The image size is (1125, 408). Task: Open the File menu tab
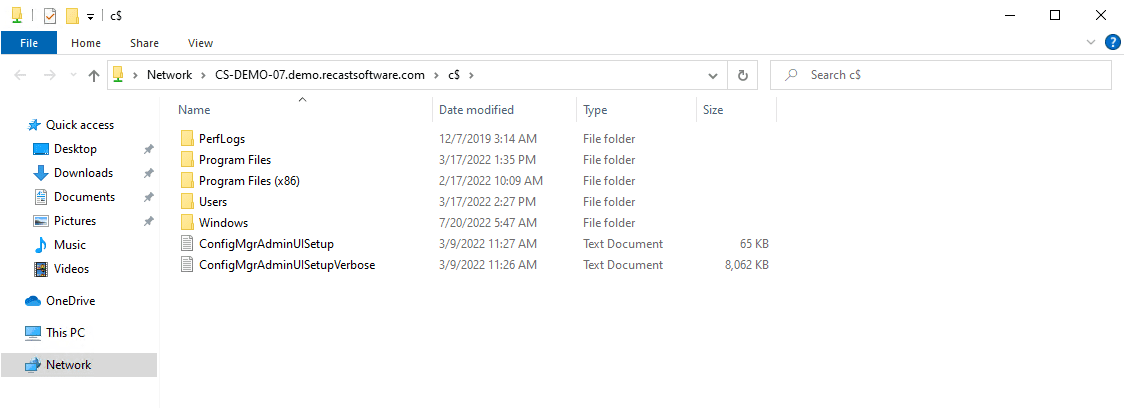point(29,43)
